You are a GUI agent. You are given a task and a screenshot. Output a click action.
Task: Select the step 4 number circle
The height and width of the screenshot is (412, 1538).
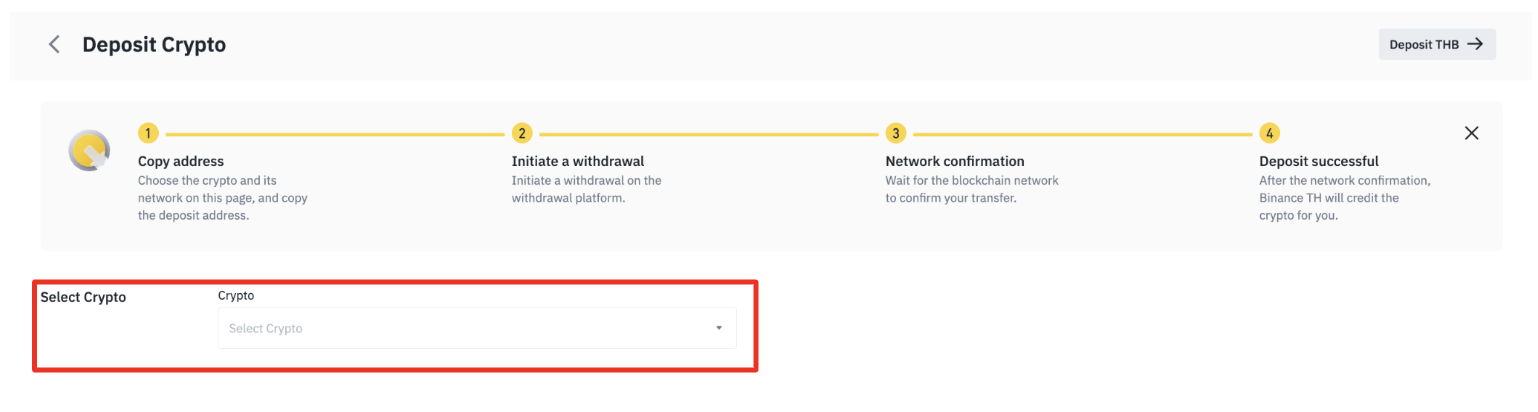[1269, 133]
